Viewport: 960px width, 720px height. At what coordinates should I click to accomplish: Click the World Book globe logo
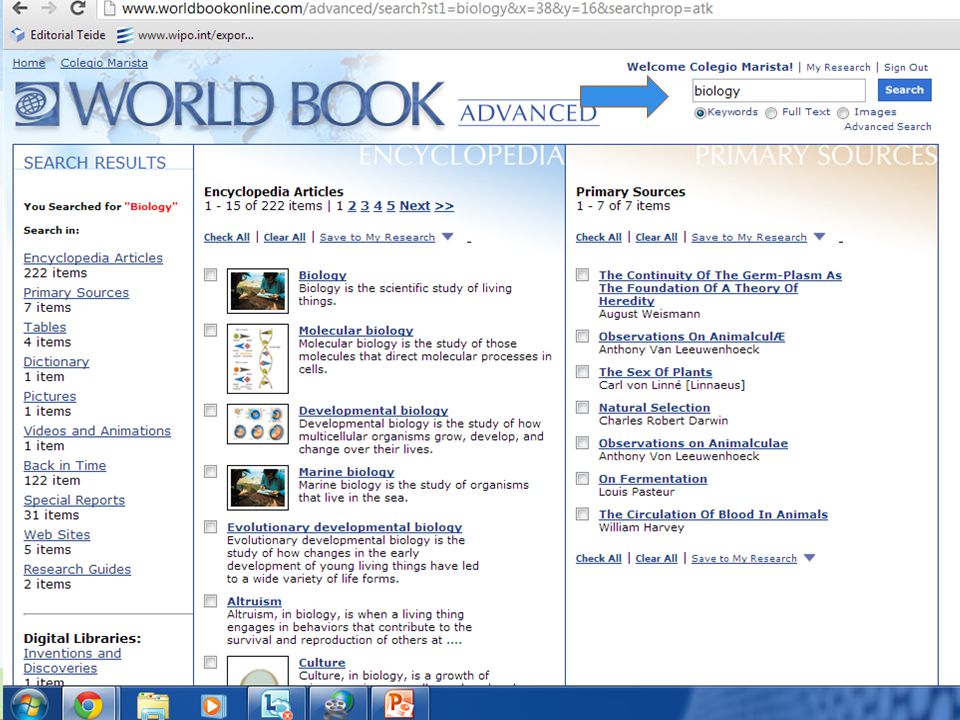click(37, 104)
